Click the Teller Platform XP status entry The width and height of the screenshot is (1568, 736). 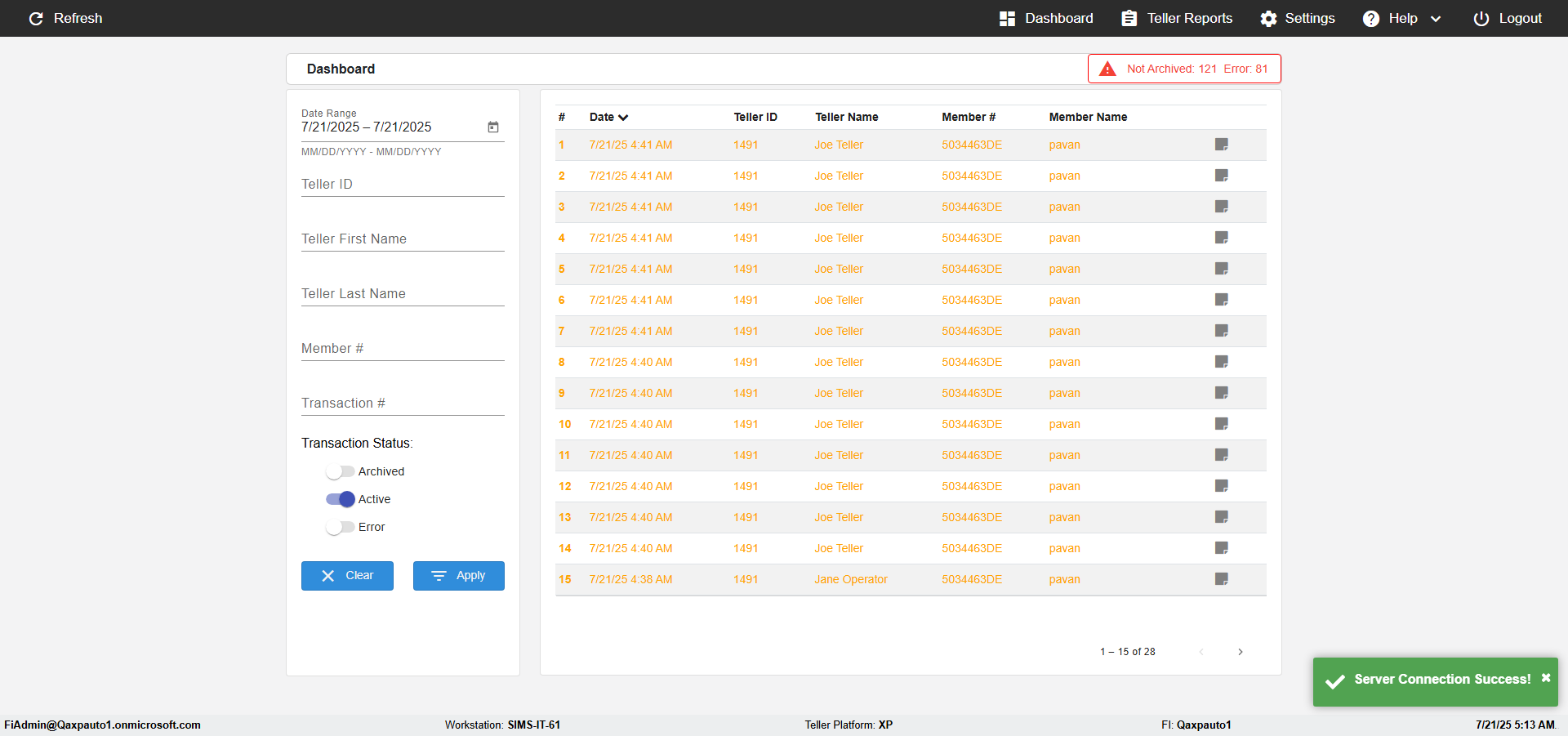point(849,725)
